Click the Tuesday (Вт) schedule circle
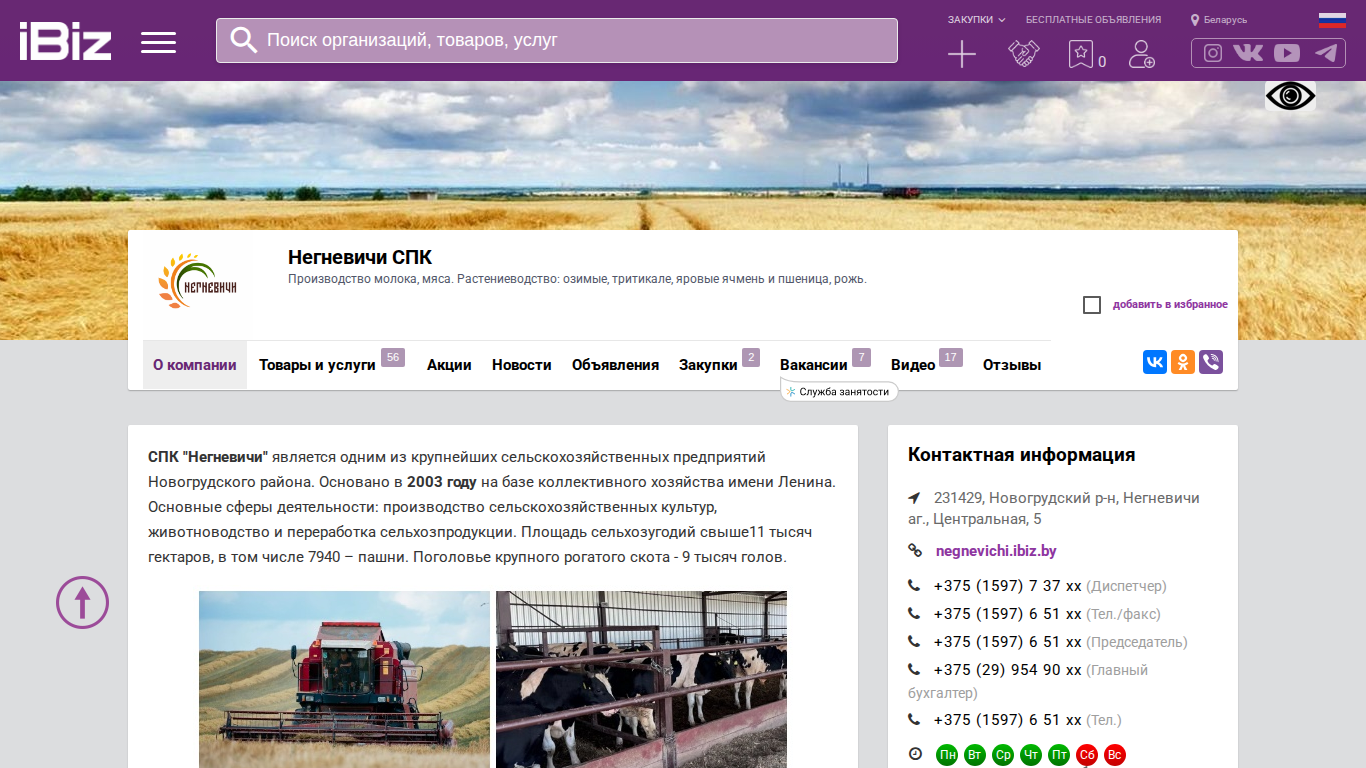Viewport: 1366px width, 768px height. [975, 755]
